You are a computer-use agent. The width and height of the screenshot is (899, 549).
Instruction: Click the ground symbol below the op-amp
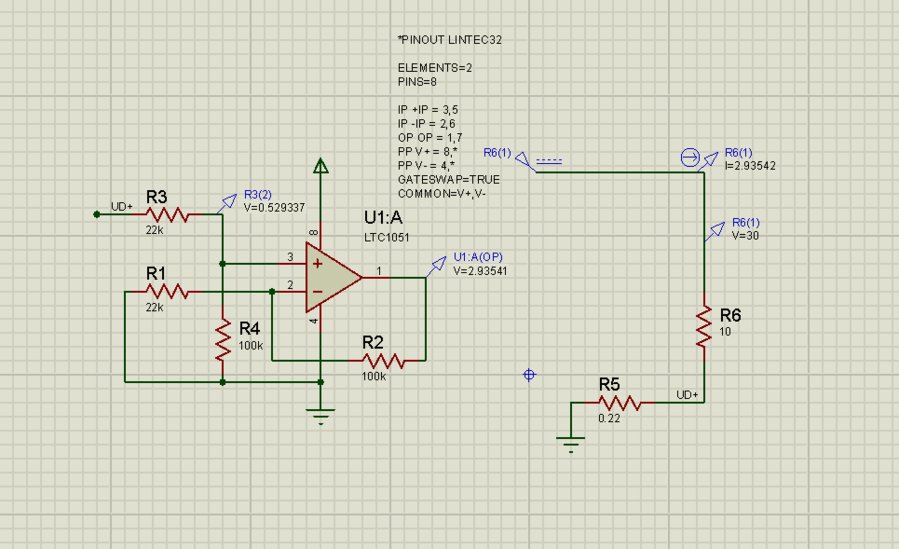(320, 417)
